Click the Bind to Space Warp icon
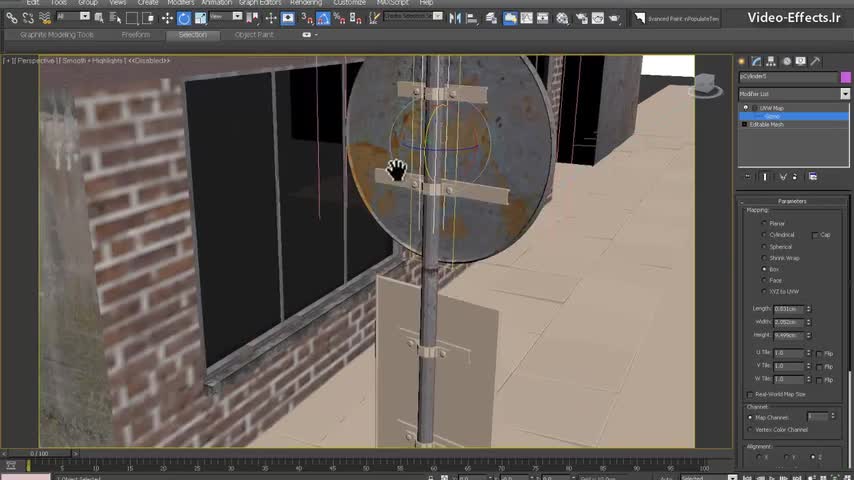Image resolution: width=854 pixels, height=480 pixels. pyautogui.click(x=45, y=18)
